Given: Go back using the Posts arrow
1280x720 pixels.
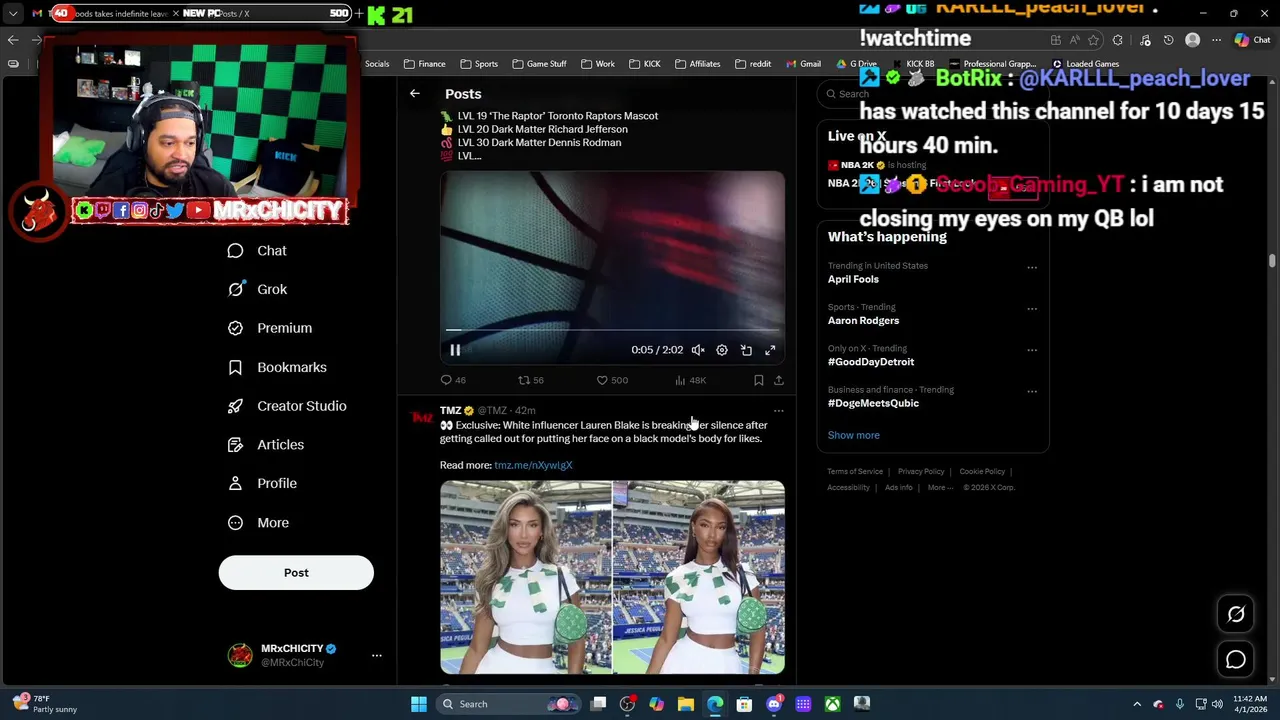Looking at the screenshot, I should (x=414, y=93).
